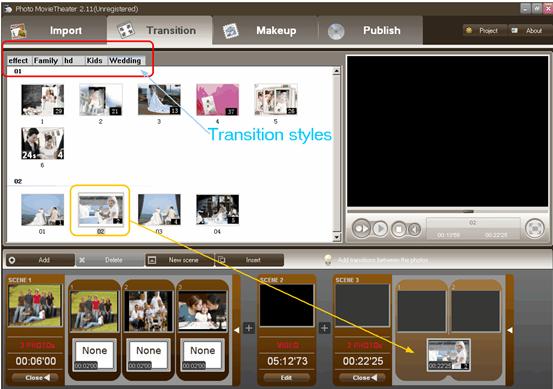The height and width of the screenshot is (389, 553).
Task: Select transition 04 in group 02
Action: click(x=217, y=210)
